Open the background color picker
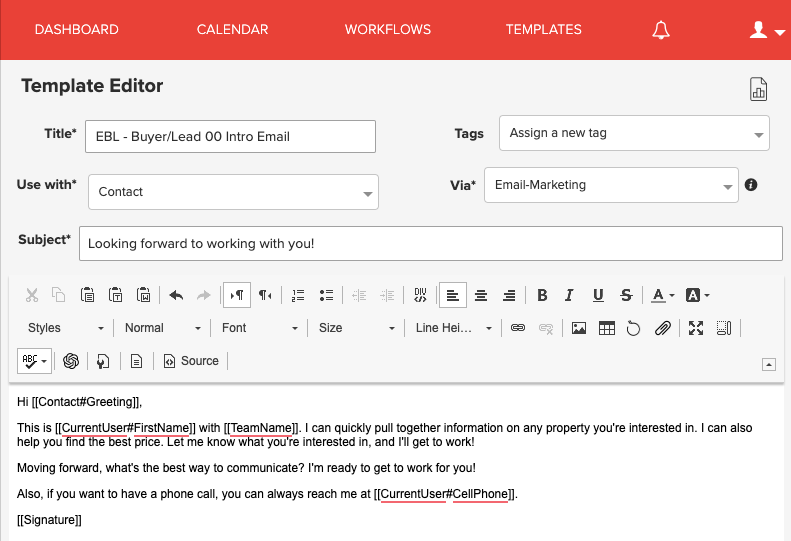Image resolution: width=791 pixels, height=541 pixels. (x=698, y=295)
